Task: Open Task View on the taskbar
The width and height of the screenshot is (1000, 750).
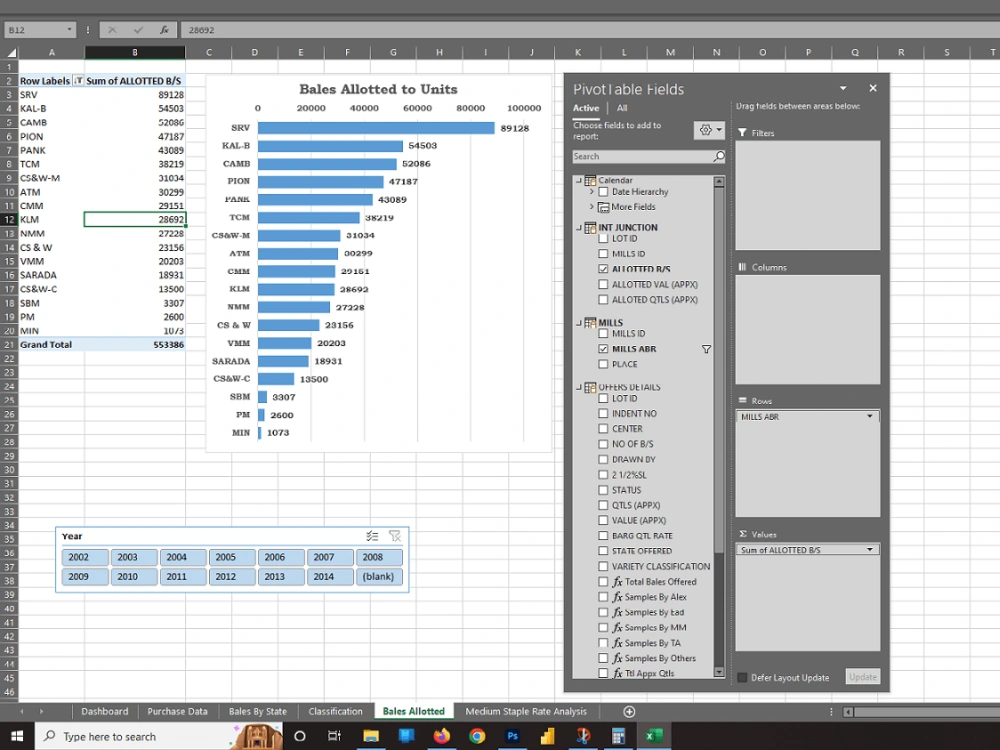Action: click(334, 736)
